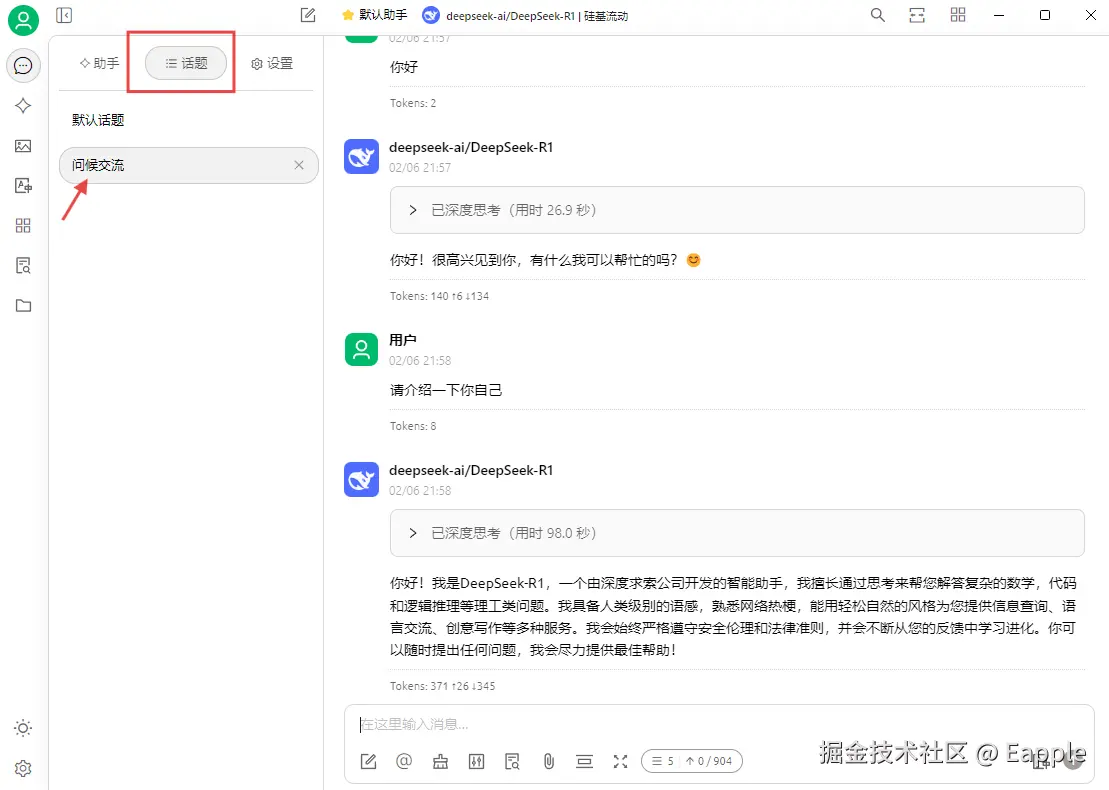Attach a file with the paperclip icon

click(x=549, y=761)
